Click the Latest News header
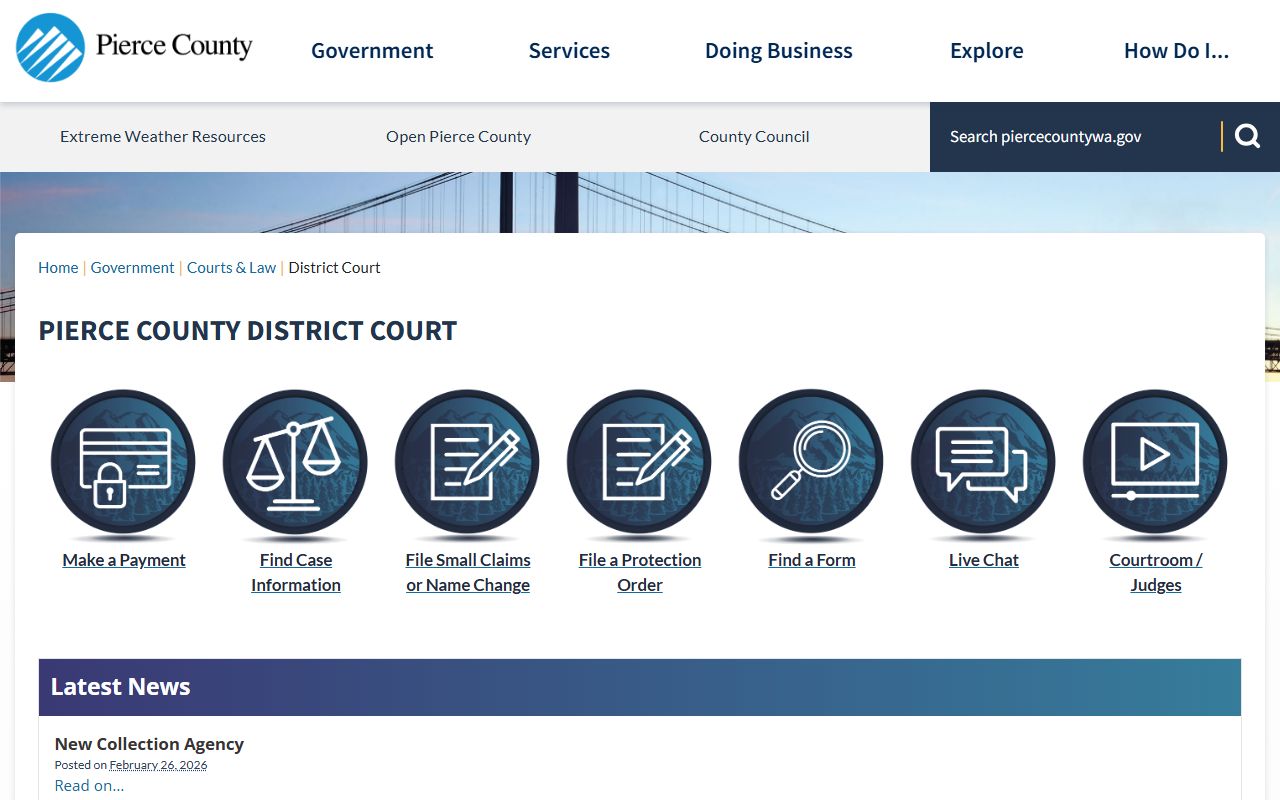This screenshot has width=1280, height=800. [x=640, y=687]
